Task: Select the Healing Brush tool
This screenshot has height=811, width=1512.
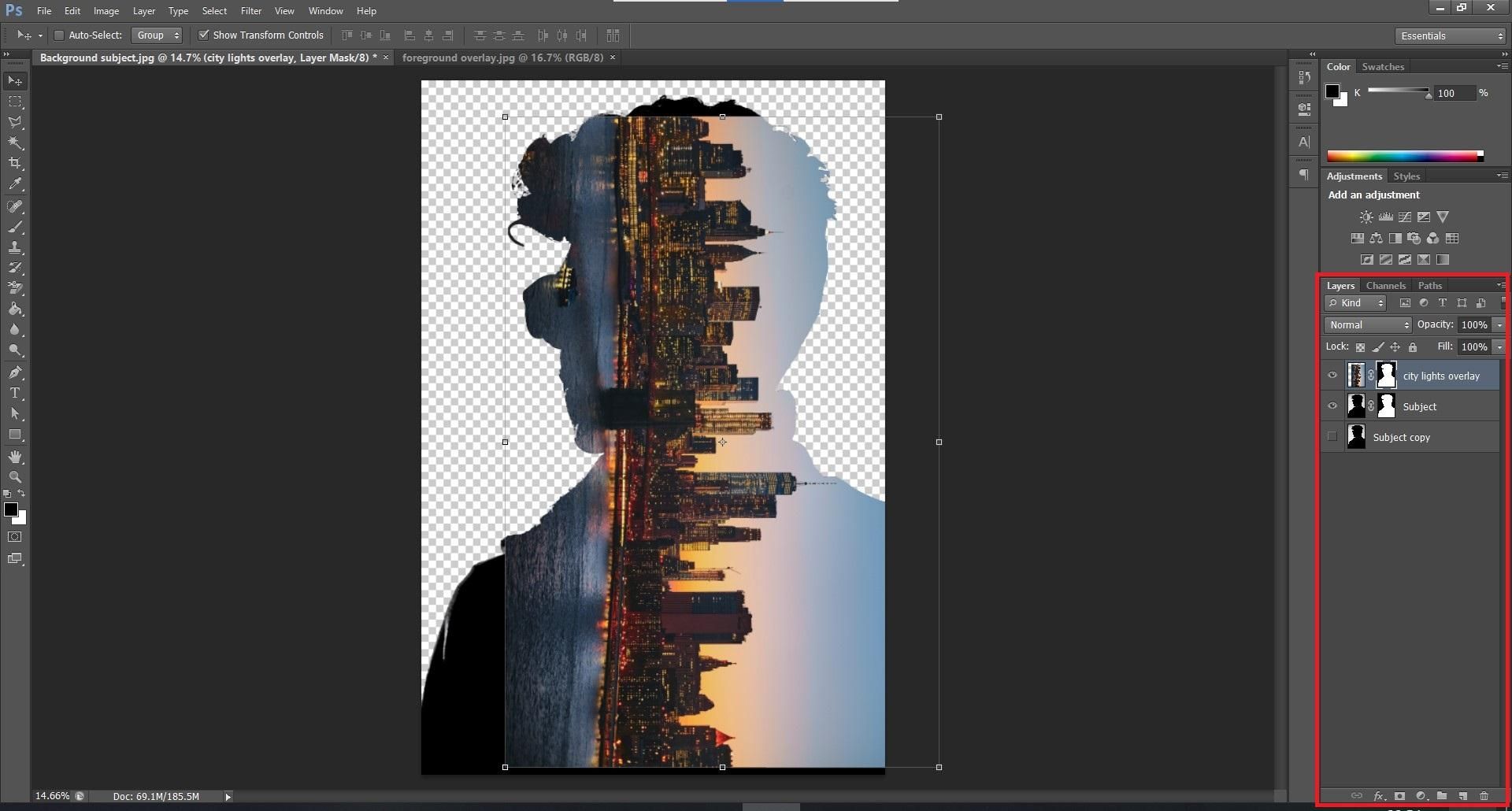Action: point(15,207)
